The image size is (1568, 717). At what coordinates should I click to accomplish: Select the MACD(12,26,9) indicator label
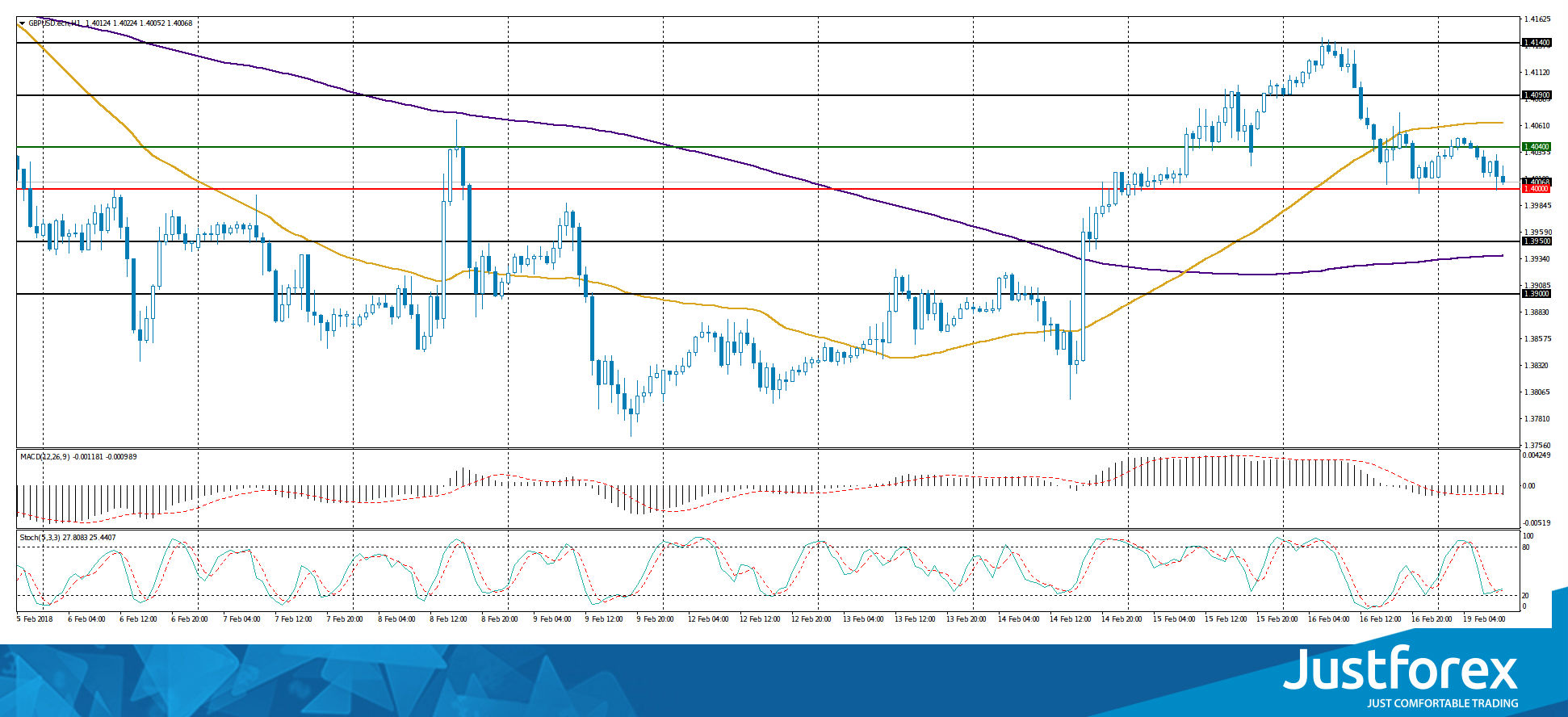pyautogui.click(x=45, y=457)
